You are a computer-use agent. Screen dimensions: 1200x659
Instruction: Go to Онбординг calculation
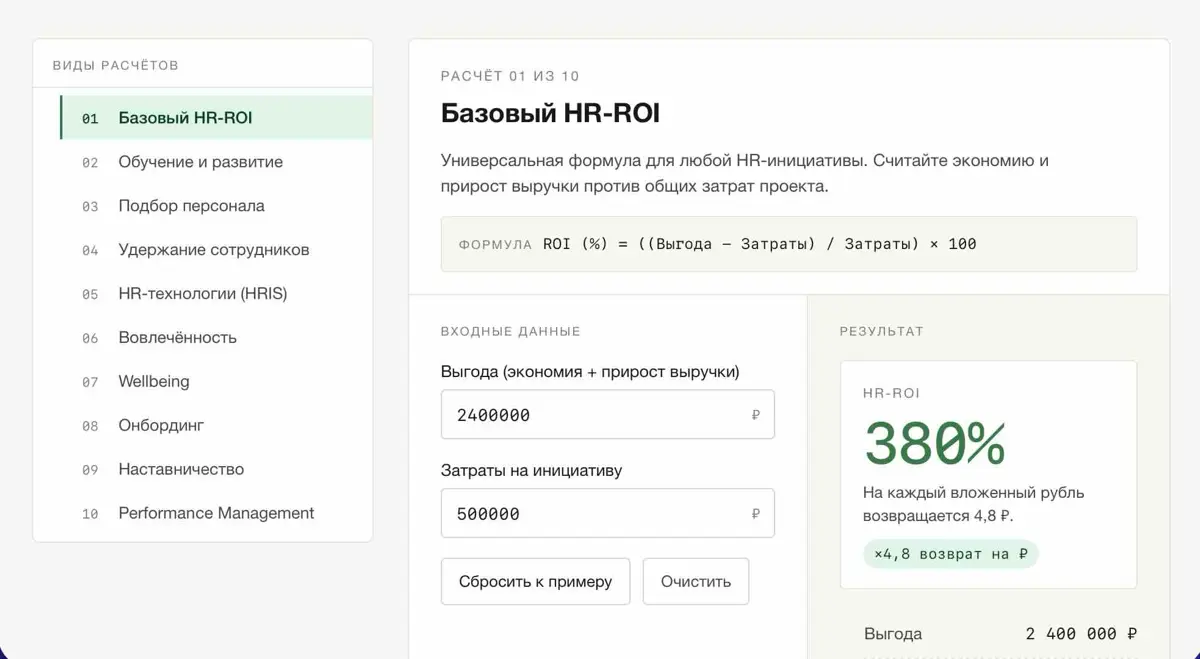point(216,425)
